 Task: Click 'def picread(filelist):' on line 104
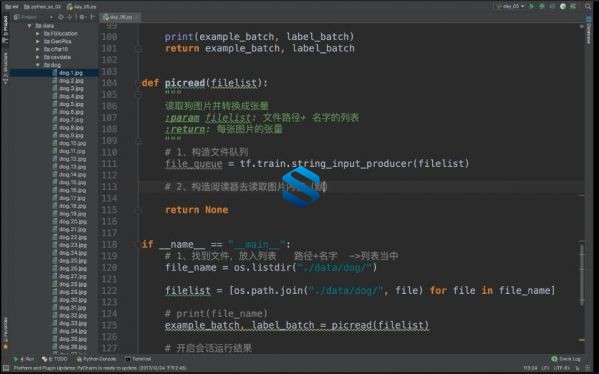[205, 83]
